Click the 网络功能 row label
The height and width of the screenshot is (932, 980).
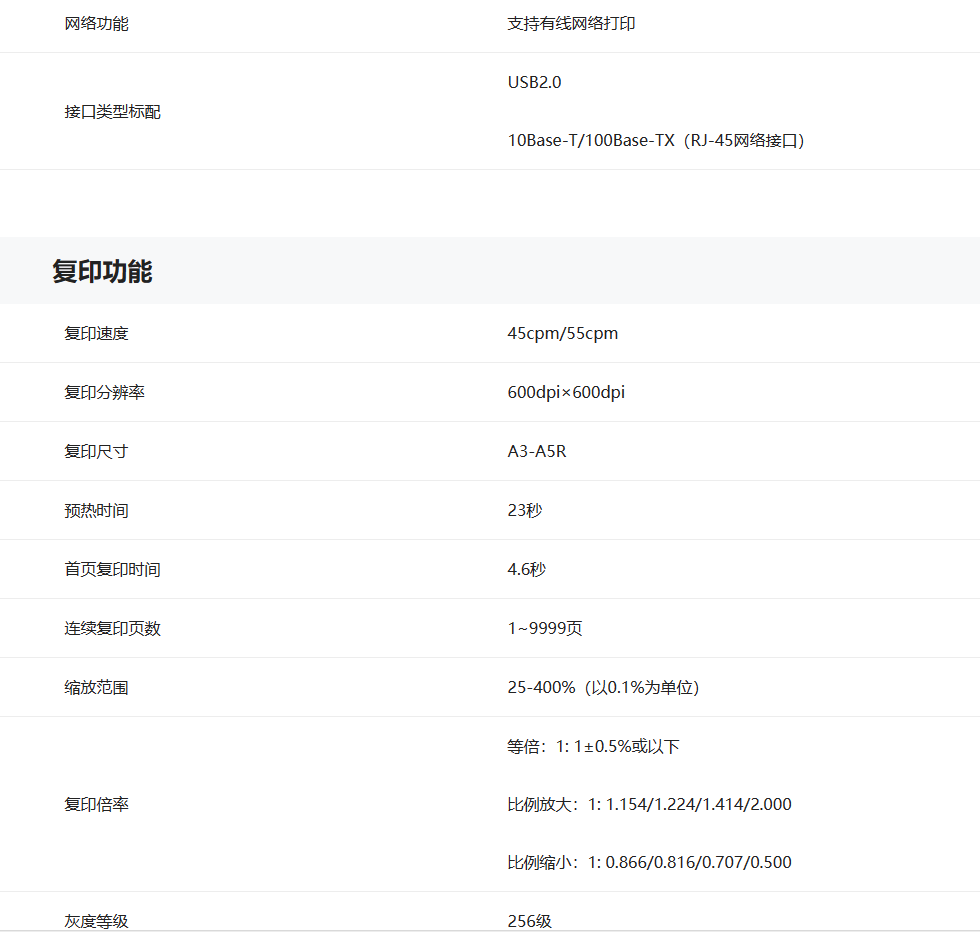[x=96, y=24]
